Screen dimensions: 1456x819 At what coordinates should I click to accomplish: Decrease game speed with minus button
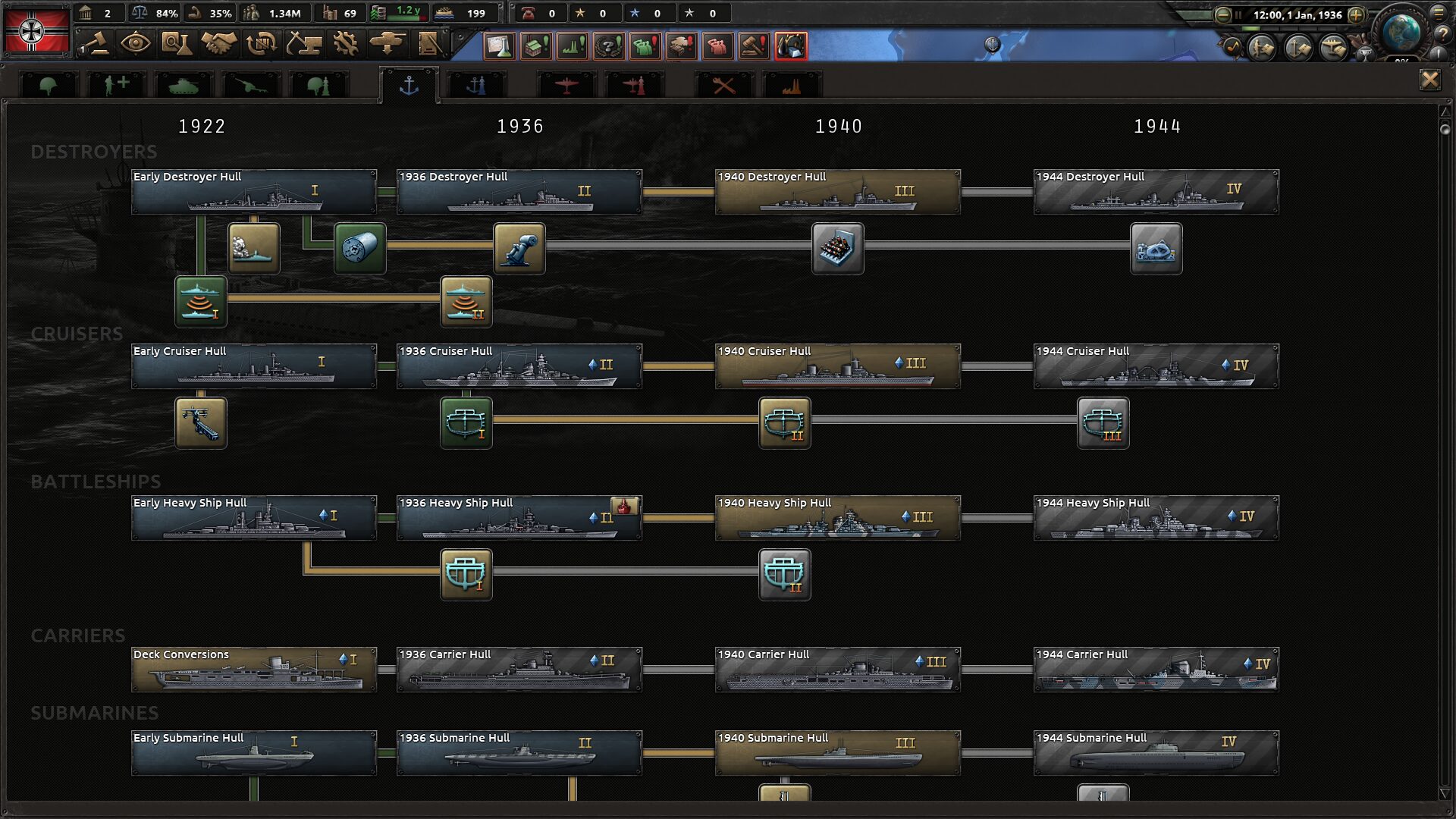(1222, 14)
